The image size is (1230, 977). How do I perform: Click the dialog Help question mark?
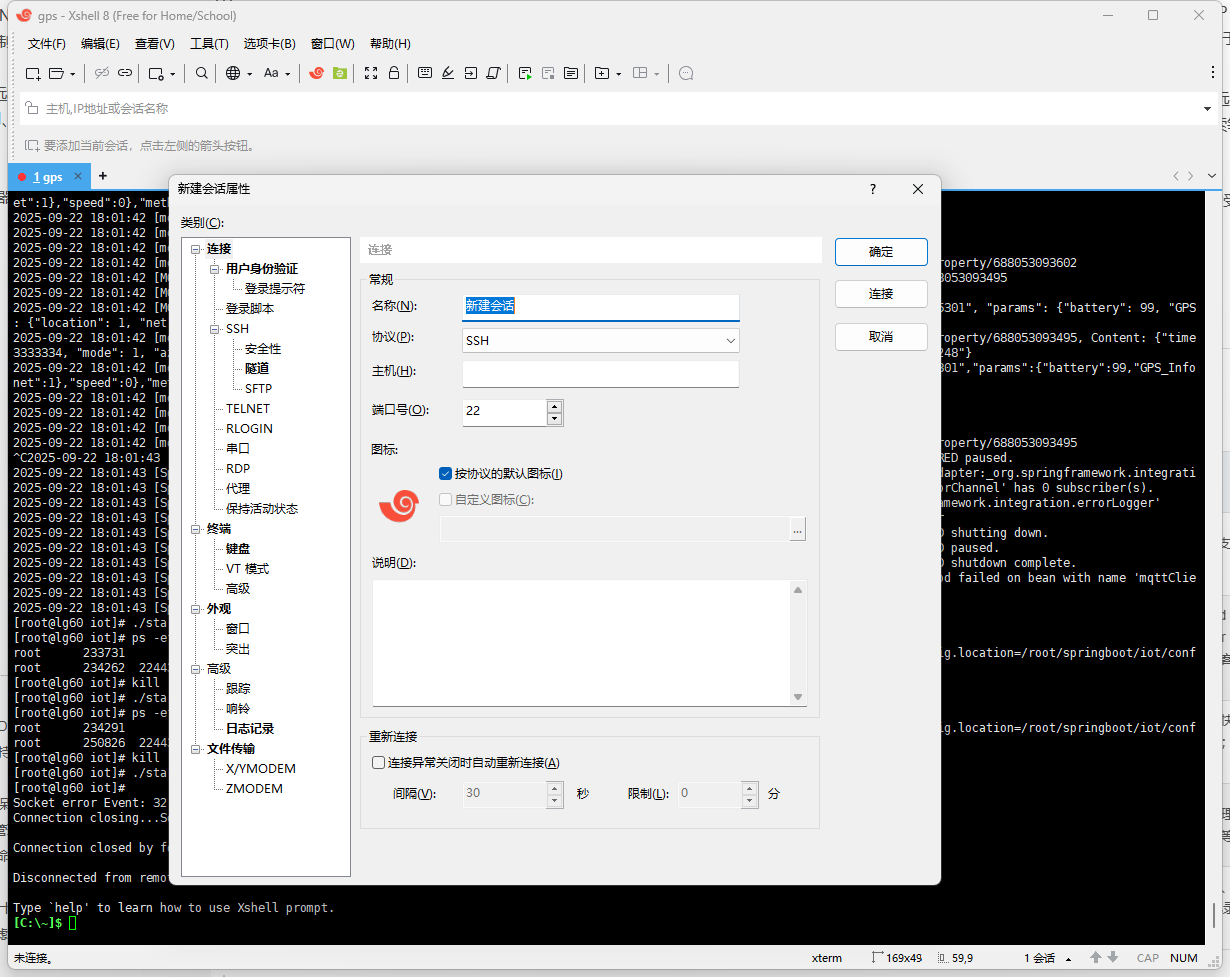(x=873, y=189)
